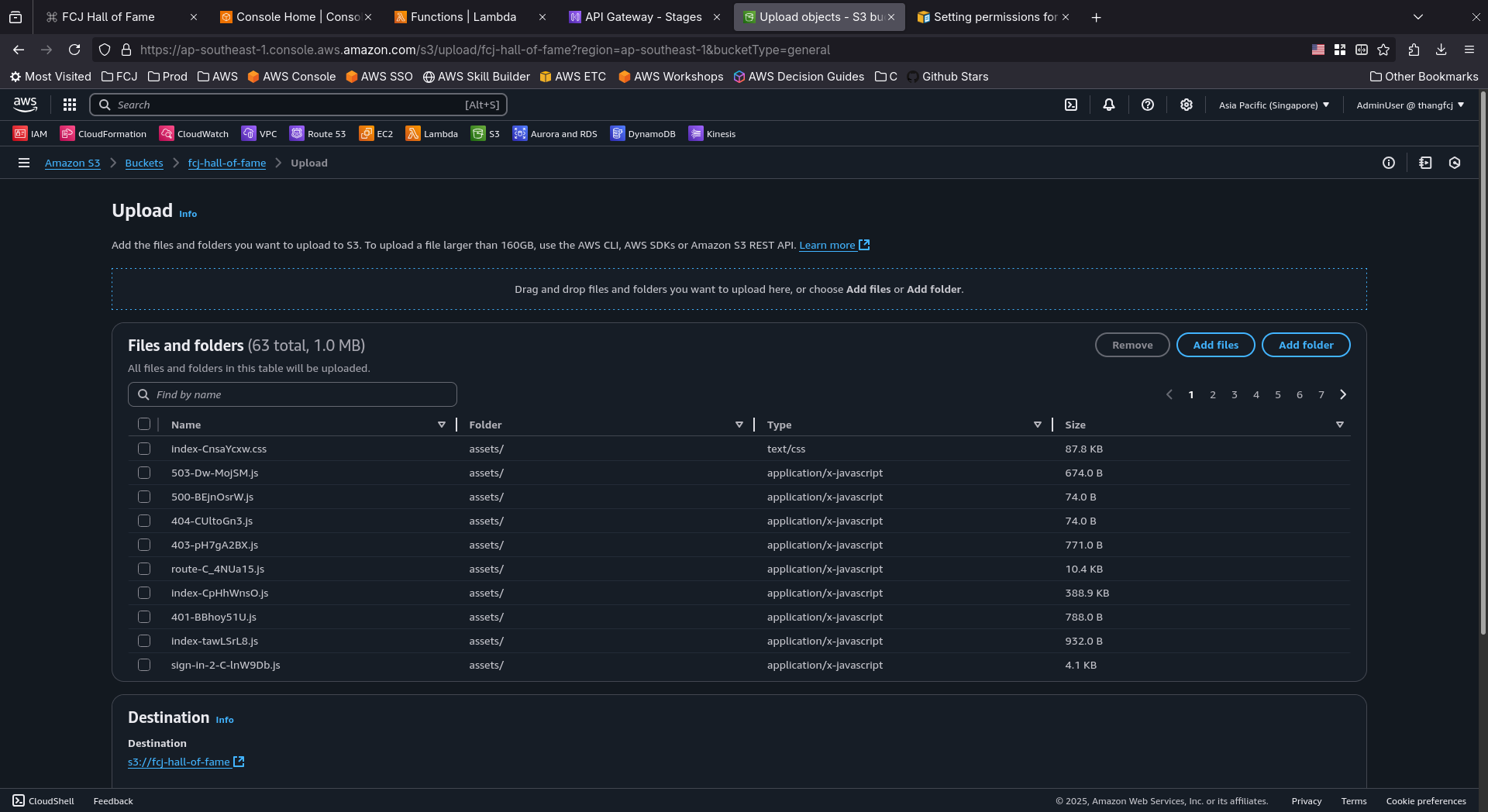Click the Find by name field

[292, 394]
